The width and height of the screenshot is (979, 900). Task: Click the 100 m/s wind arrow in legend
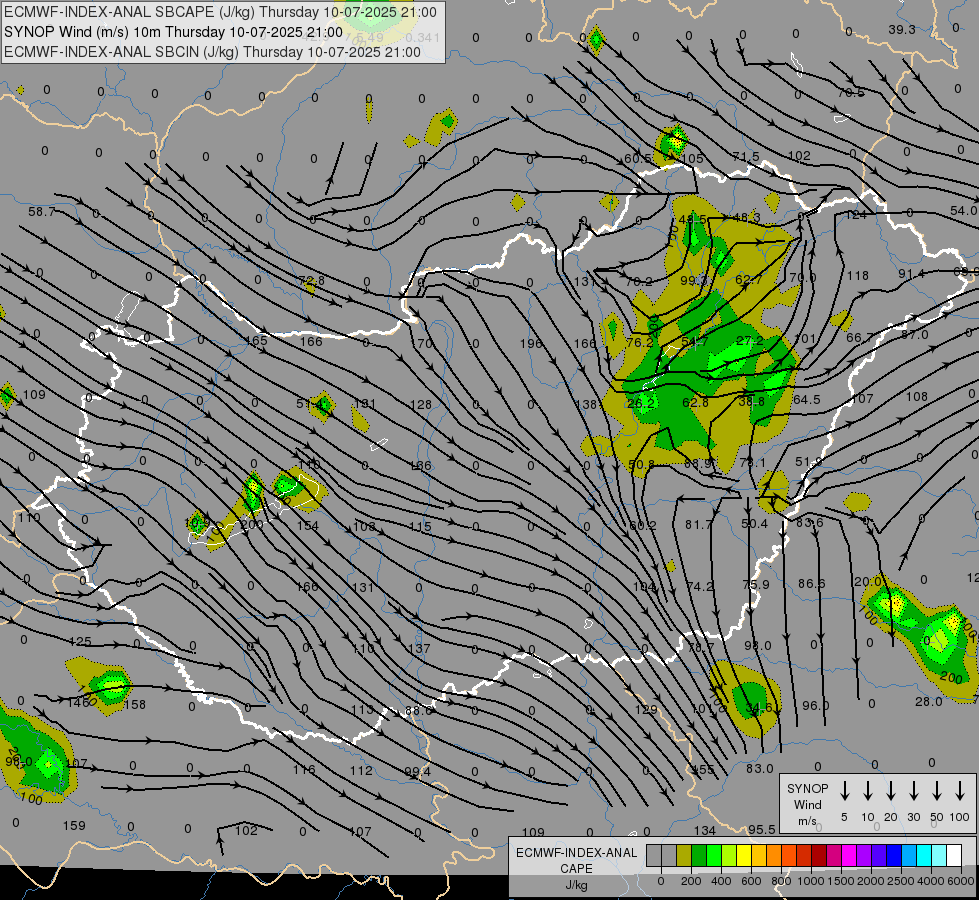[960, 791]
